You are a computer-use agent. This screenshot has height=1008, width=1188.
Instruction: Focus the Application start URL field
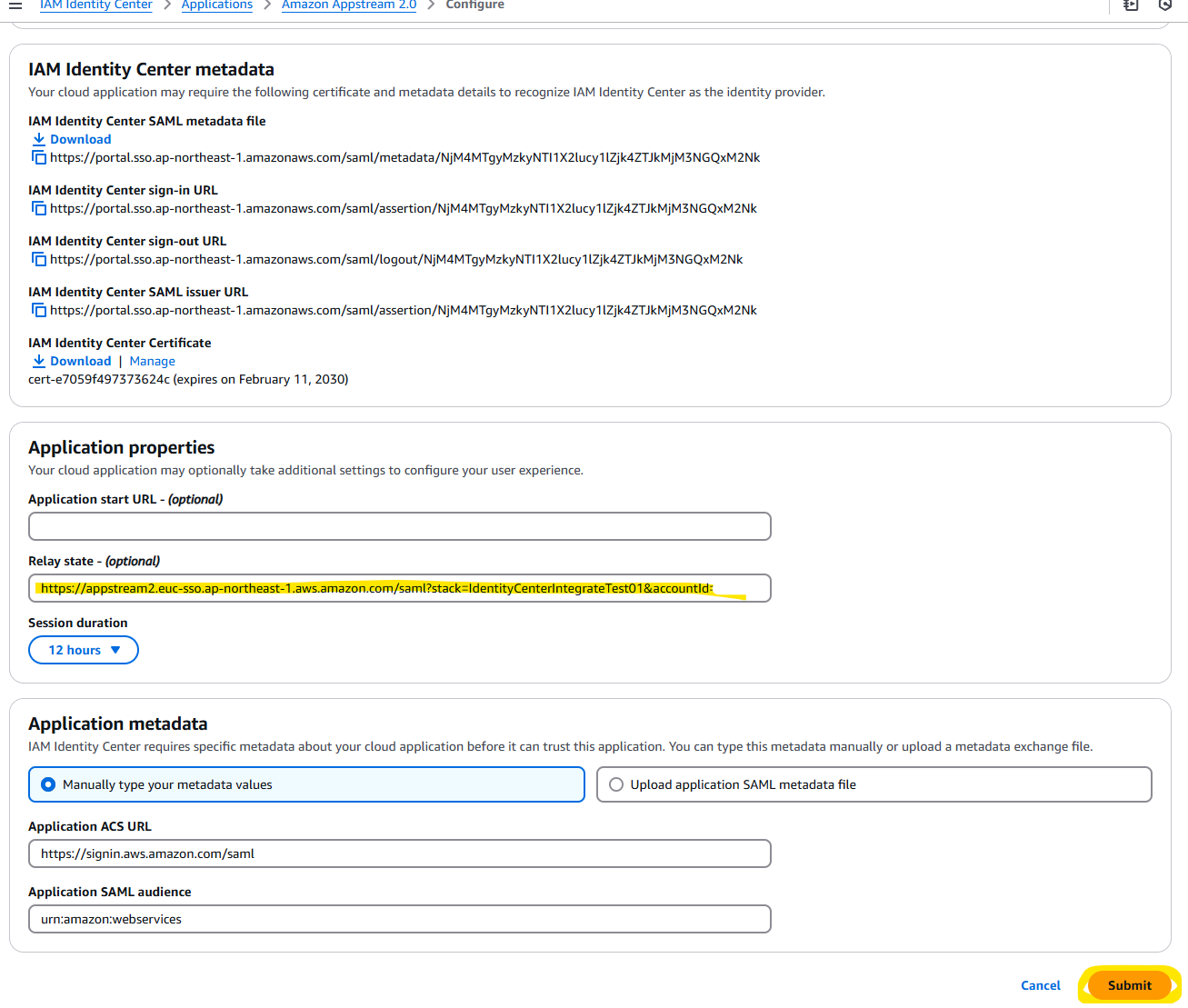click(400, 526)
